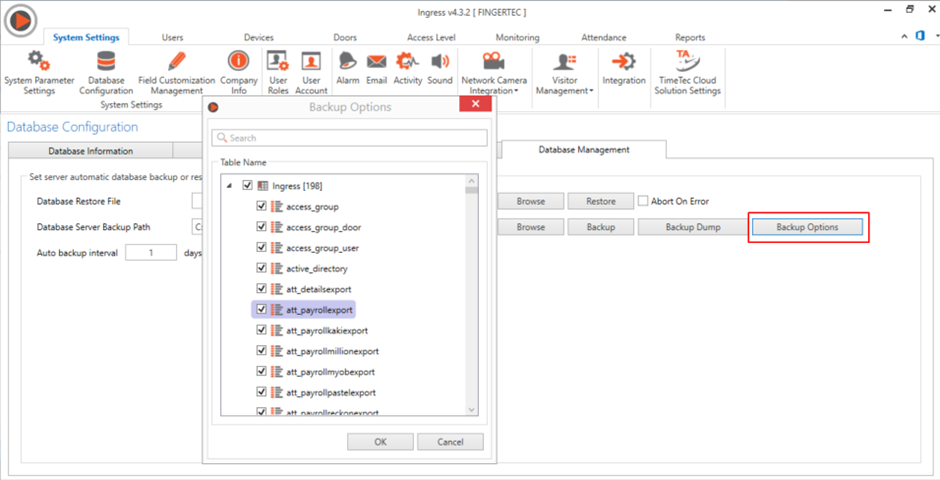The height and width of the screenshot is (480, 940).
Task: Click the Search field in Backup Options
Action: pos(350,138)
